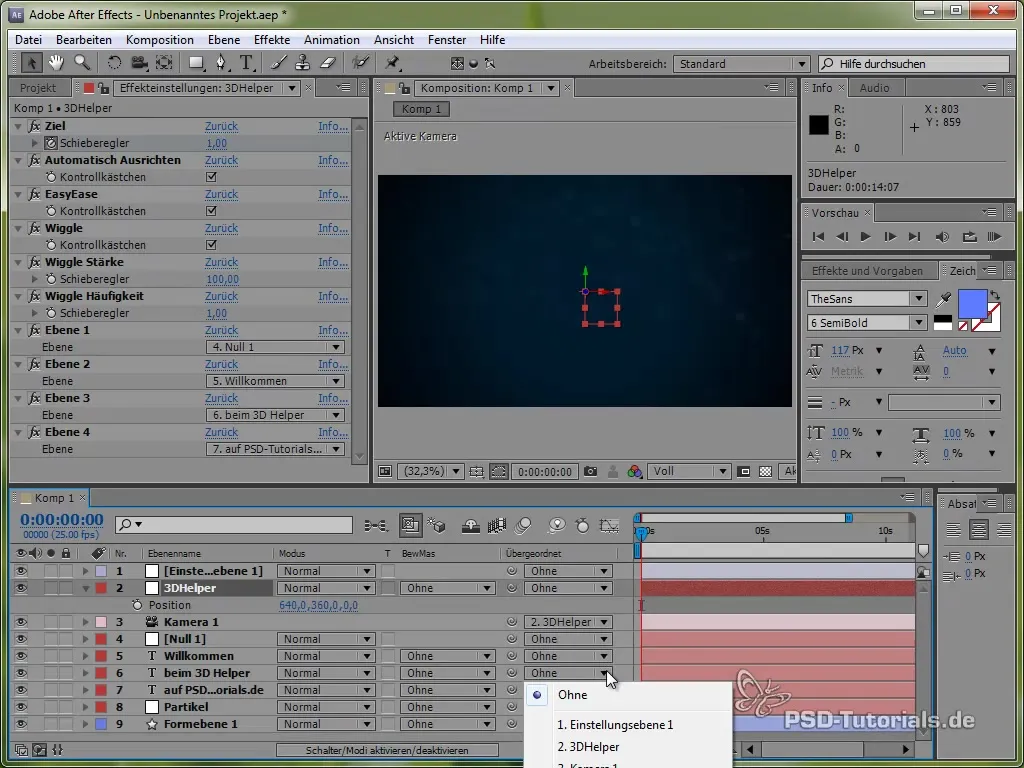Viewport: 1024px width, 768px height.
Task: Click Schalter/Modi aktivieren/deaktivieren button
Action: click(387, 750)
